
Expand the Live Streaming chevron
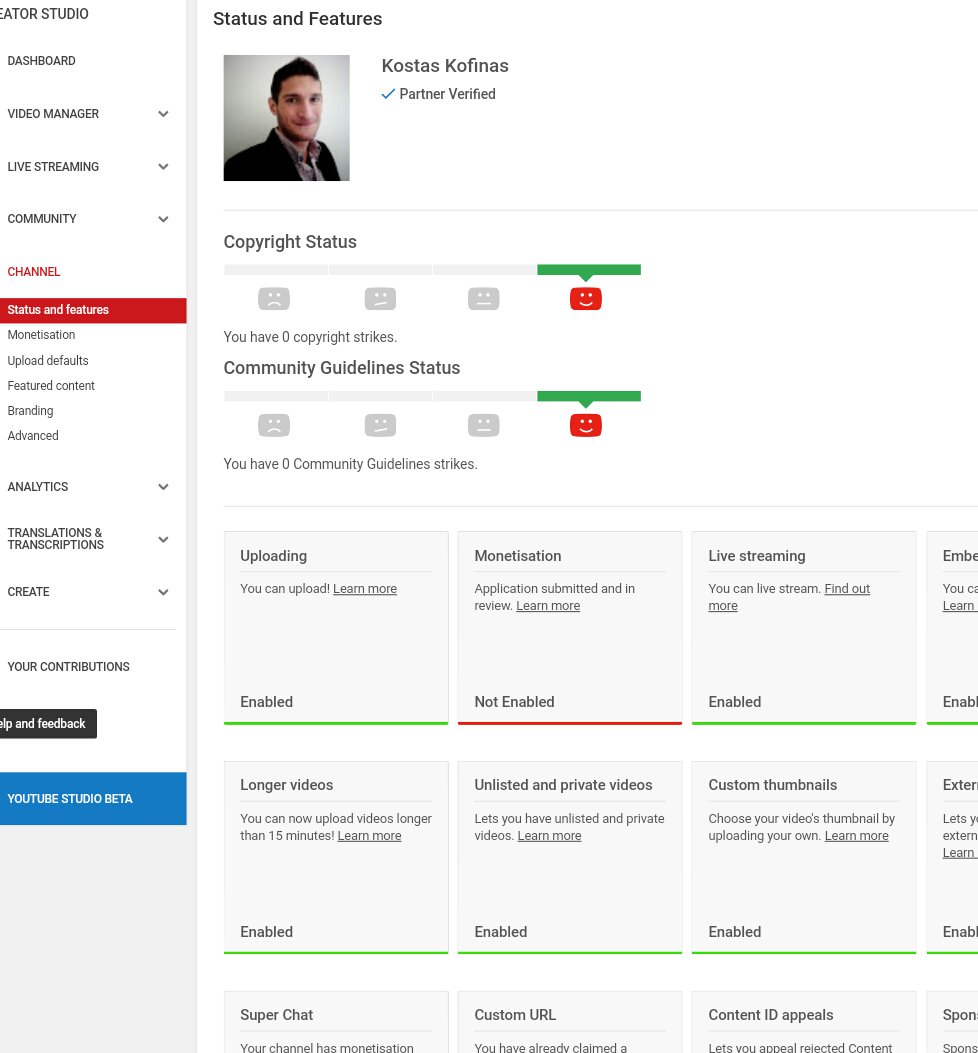pos(163,167)
